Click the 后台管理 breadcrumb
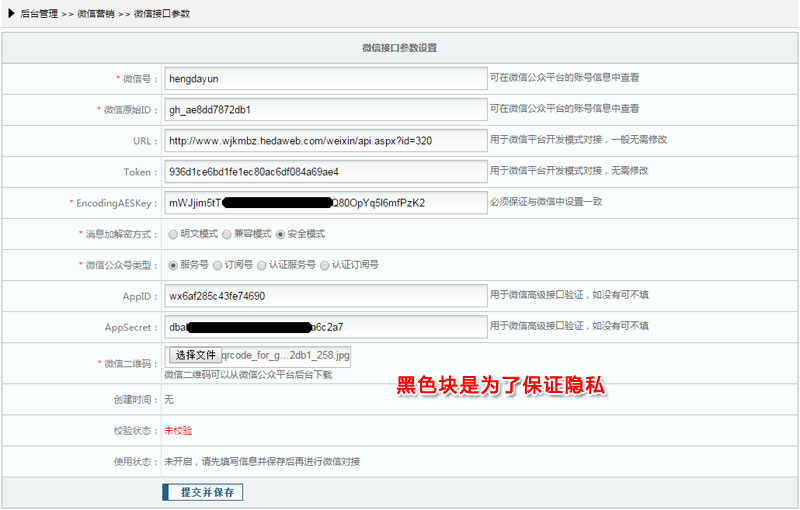The image size is (800, 510). 40,14
